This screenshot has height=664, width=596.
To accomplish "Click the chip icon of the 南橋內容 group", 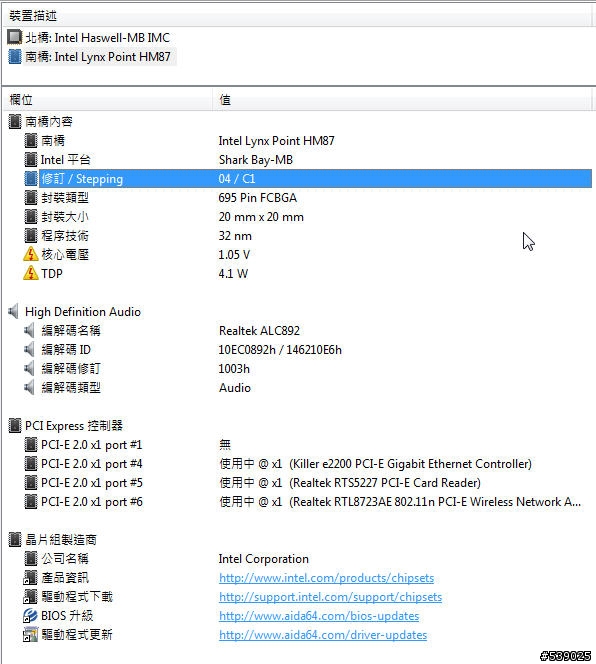I will tap(14, 122).
